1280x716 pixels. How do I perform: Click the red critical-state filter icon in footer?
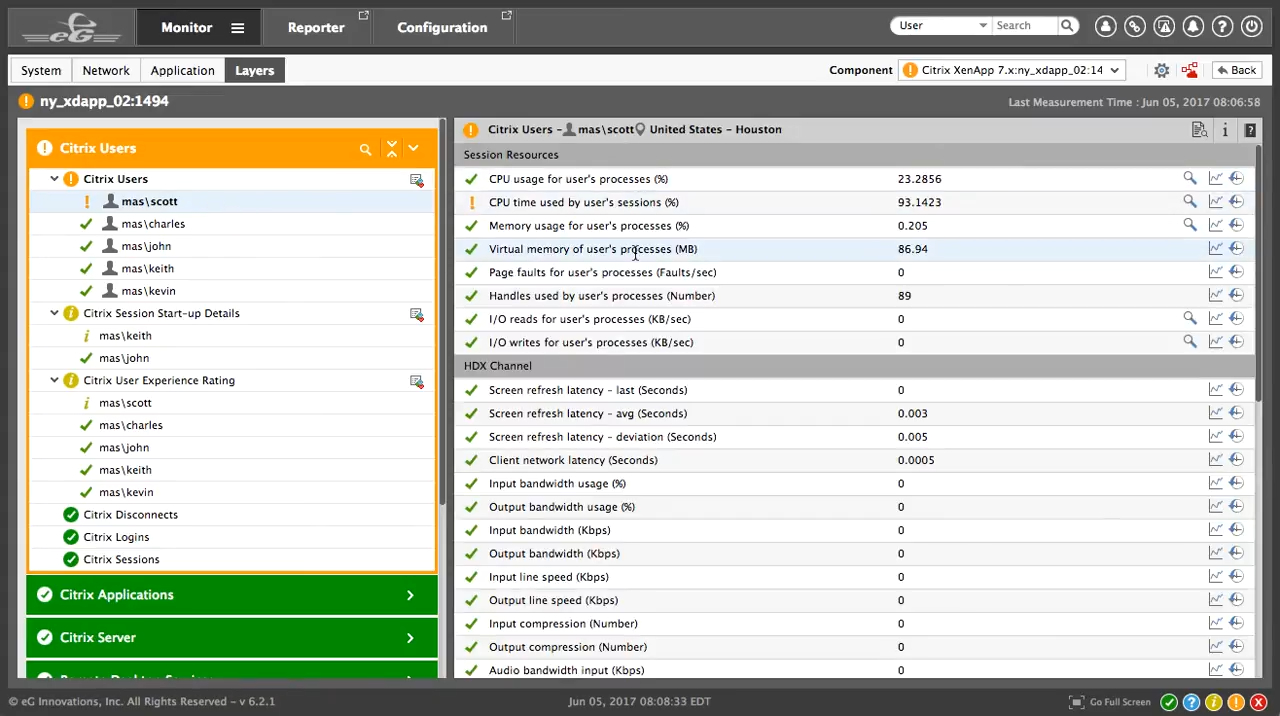point(1258,702)
